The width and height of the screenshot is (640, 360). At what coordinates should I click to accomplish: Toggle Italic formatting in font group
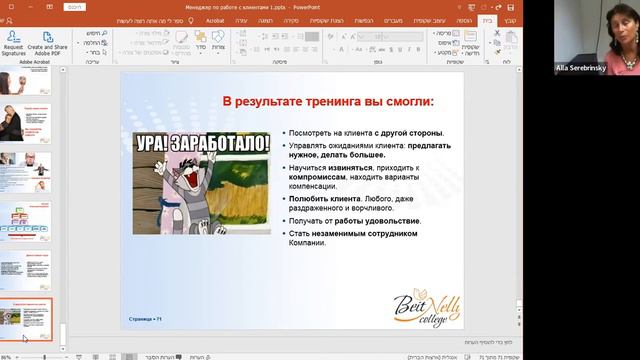409,49
